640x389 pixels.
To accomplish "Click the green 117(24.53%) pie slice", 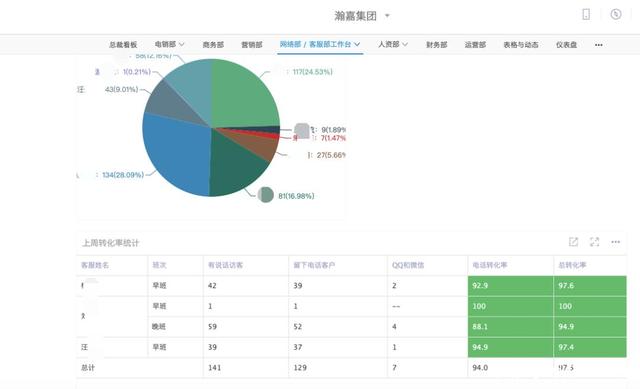I will tap(245, 96).
